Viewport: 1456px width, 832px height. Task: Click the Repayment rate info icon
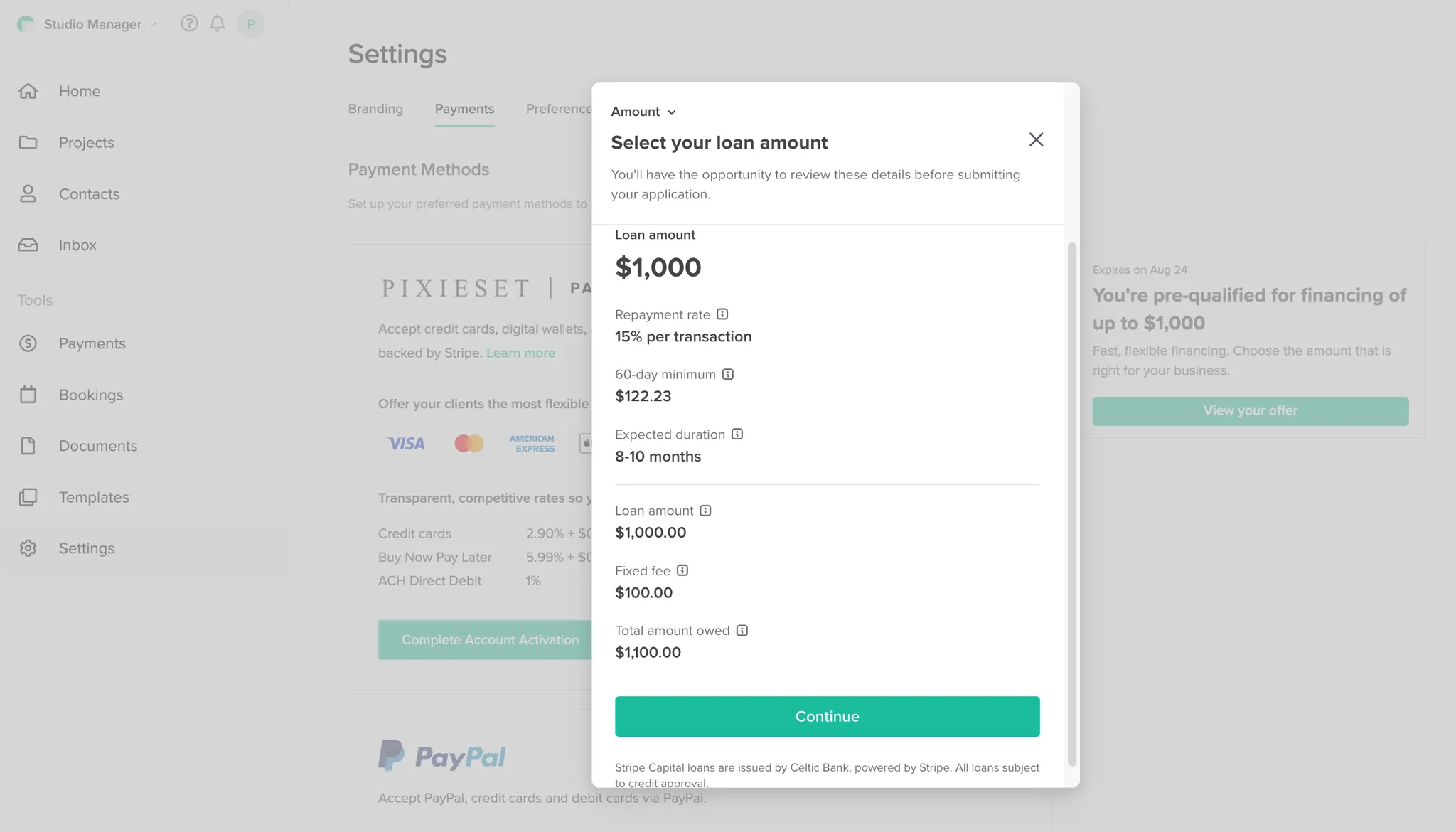pyautogui.click(x=722, y=314)
